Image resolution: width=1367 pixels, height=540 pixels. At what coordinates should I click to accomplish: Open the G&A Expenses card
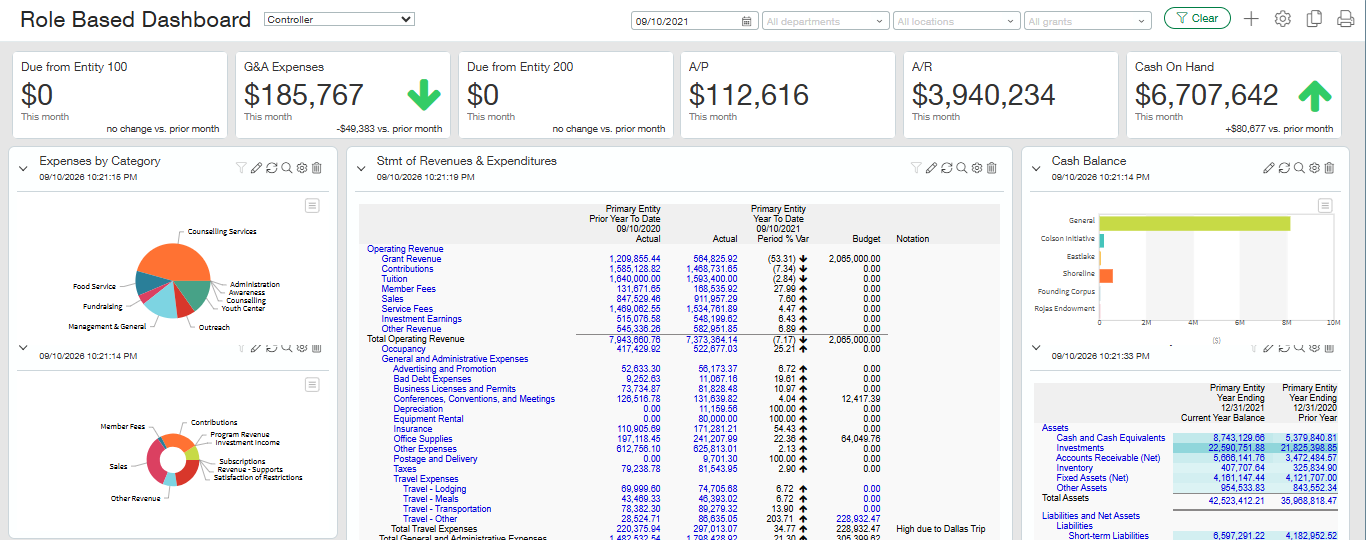(x=342, y=95)
